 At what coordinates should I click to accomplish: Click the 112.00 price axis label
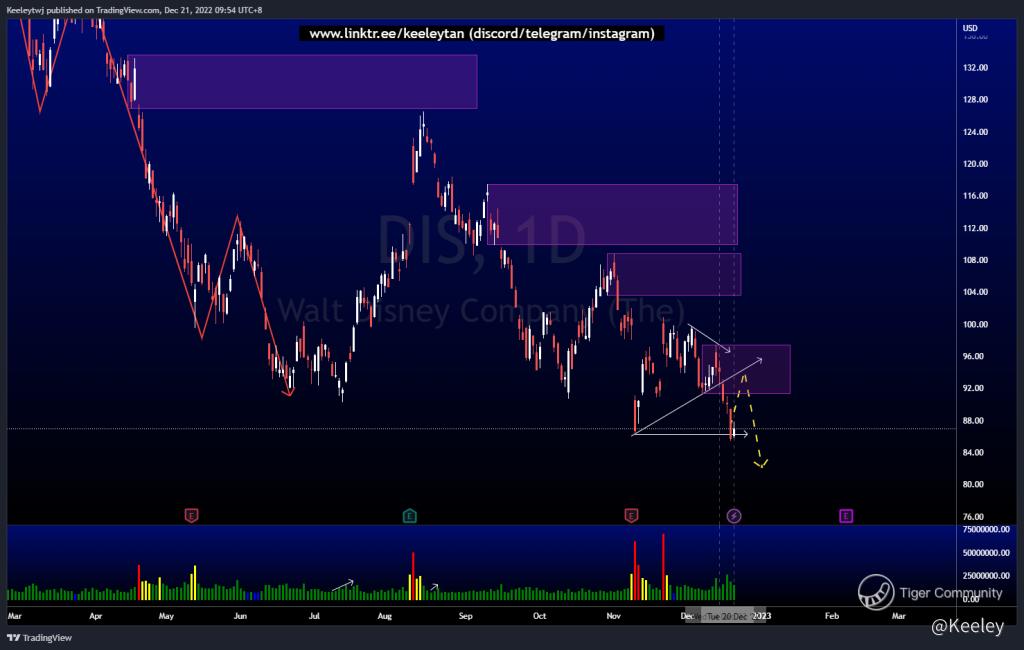975,228
